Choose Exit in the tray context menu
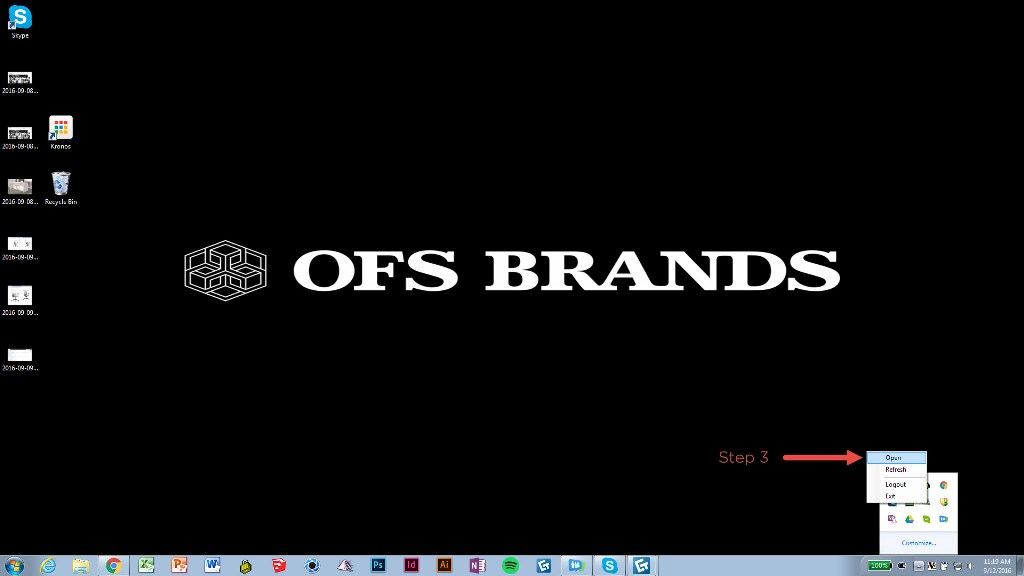 (x=897, y=496)
